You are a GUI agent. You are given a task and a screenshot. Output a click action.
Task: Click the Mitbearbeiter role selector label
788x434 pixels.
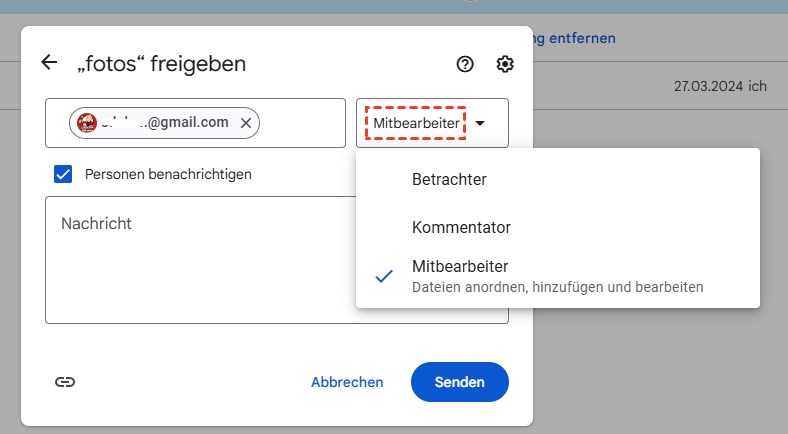tap(417, 123)
